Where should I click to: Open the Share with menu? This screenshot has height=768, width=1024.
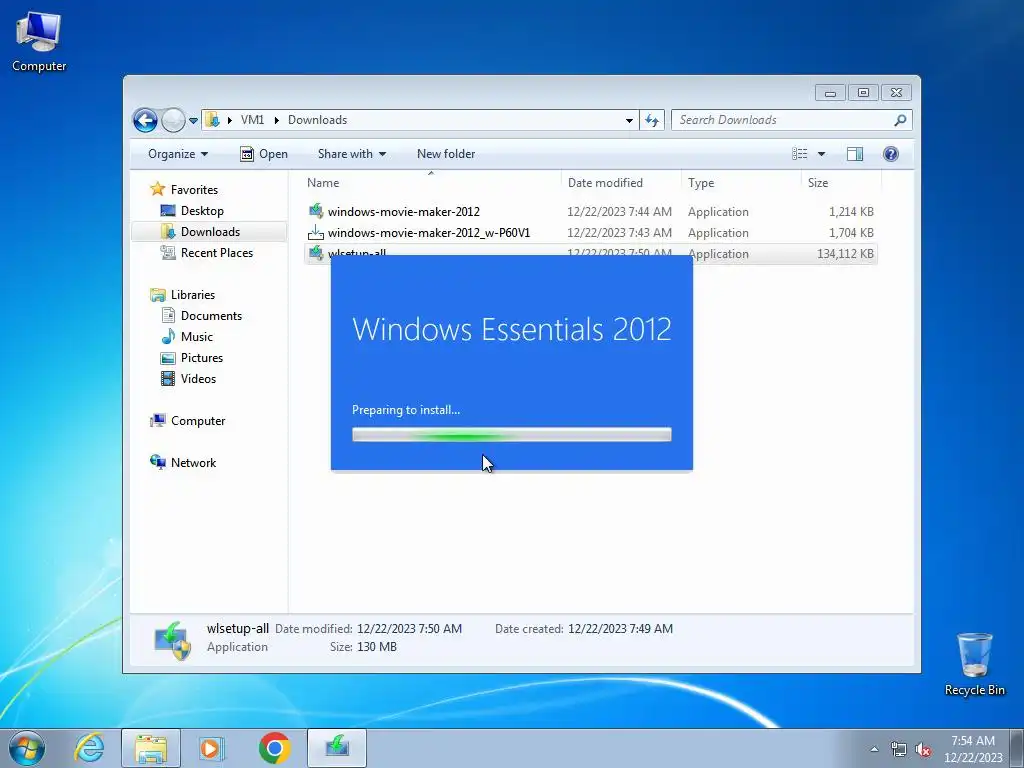tap(351, 153)
